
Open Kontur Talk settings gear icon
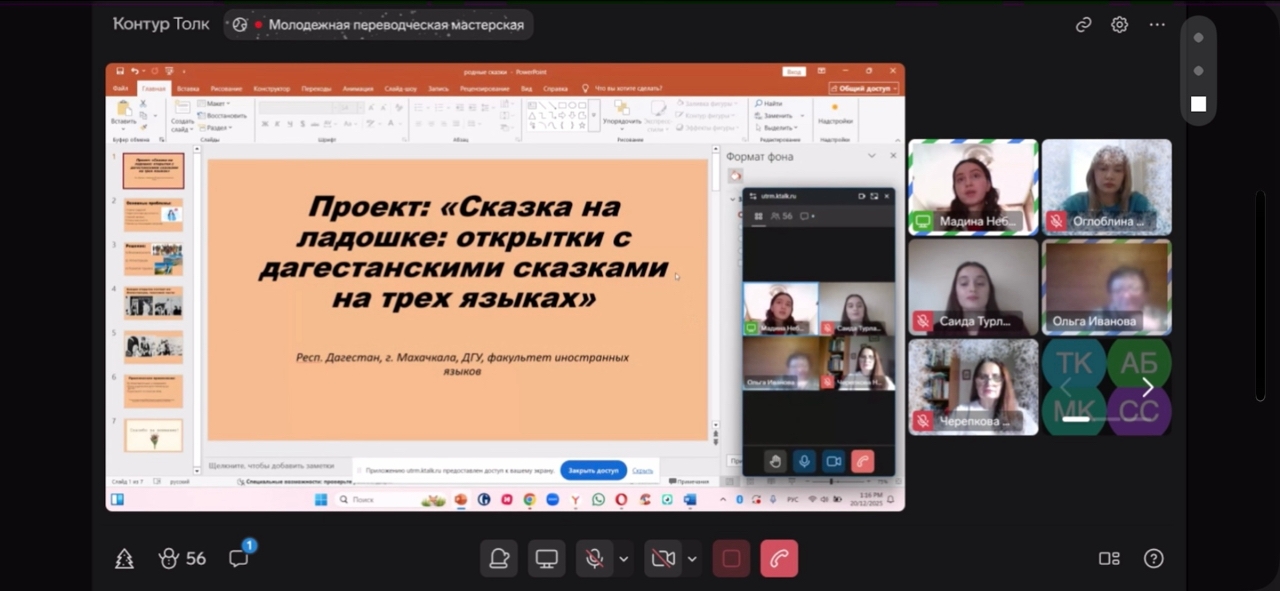coord(1119,24)
